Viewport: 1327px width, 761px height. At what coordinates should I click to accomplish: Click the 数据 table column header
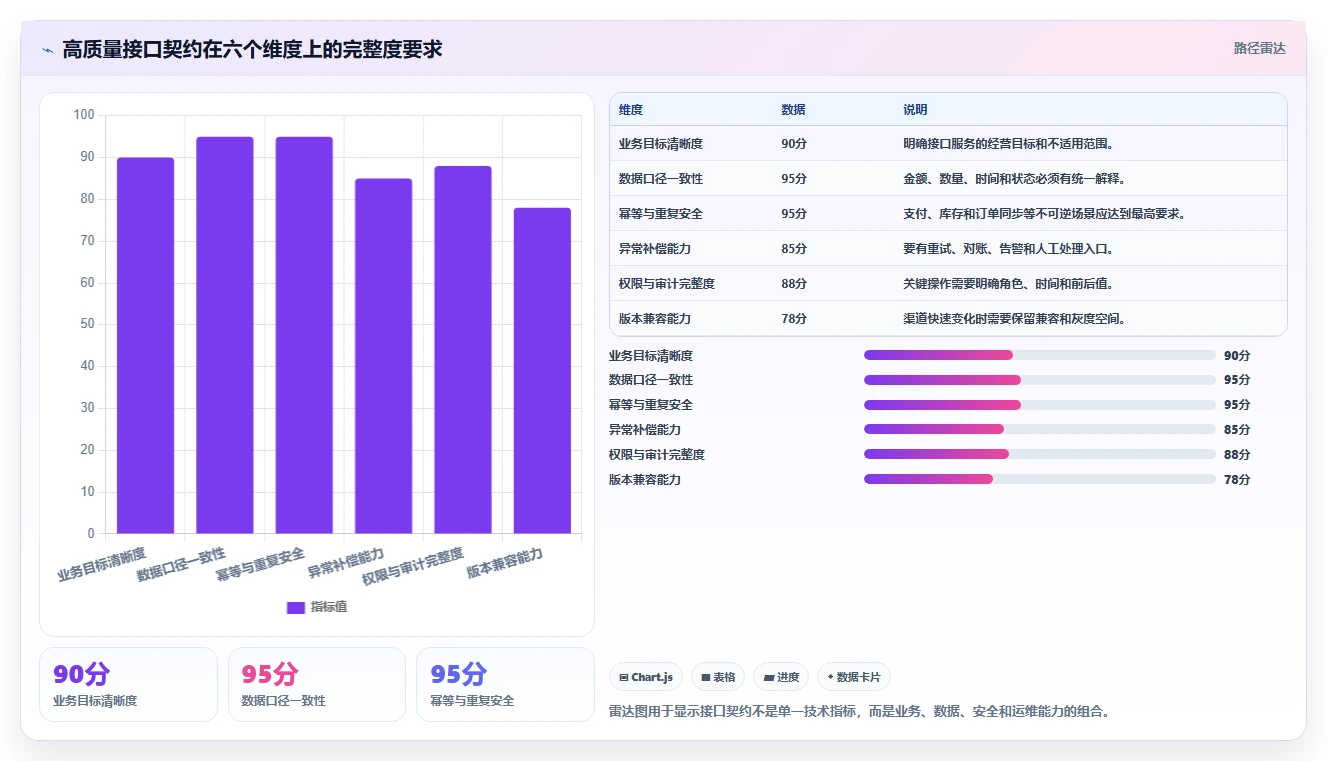pyautogui.click(x=793, y=109)
